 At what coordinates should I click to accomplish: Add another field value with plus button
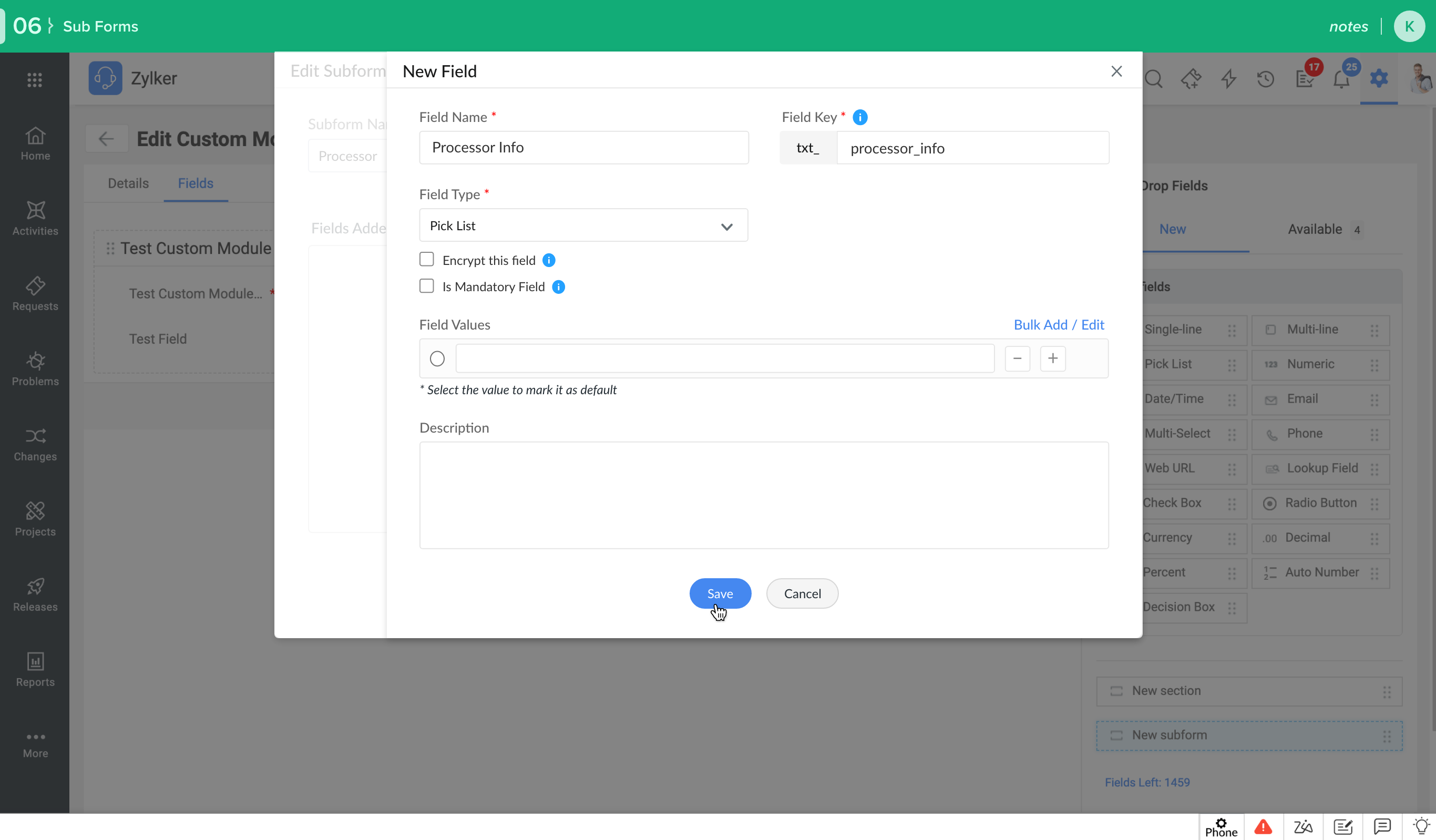[1052, 358]
